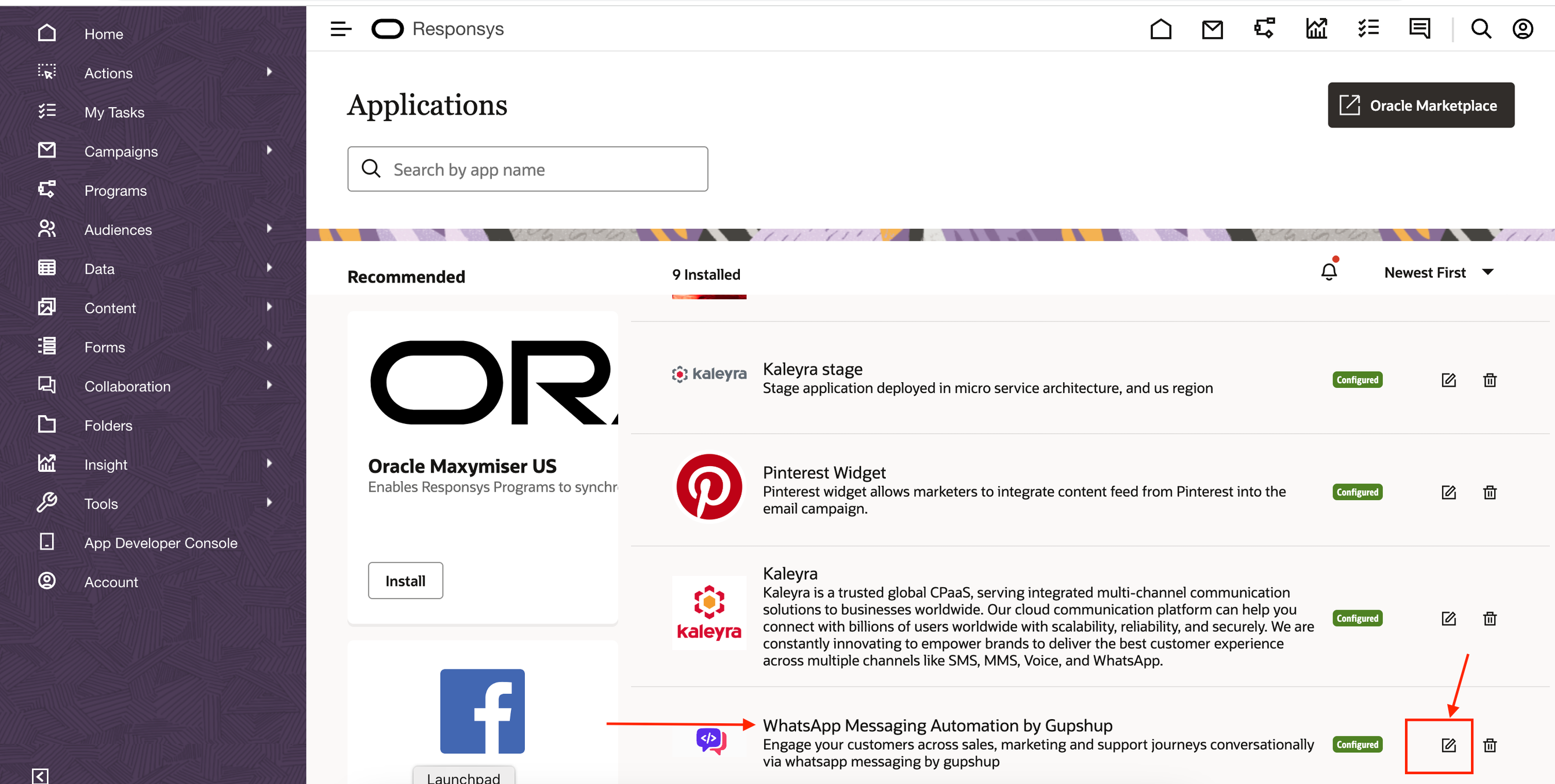Switch to the 9 Installed tab

click(x=706, y=275)
